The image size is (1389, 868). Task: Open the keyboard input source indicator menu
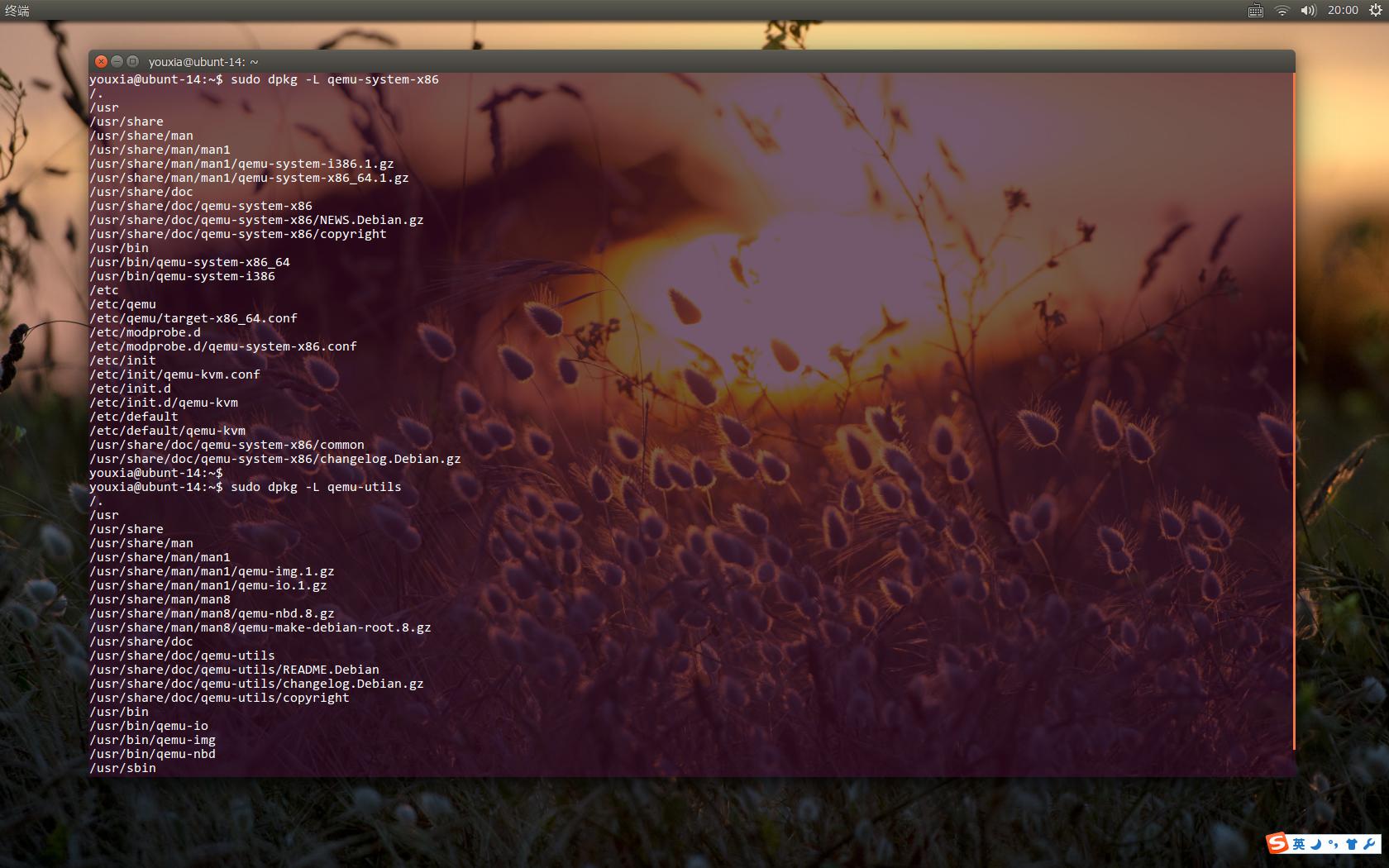[x=1255, y=10]
